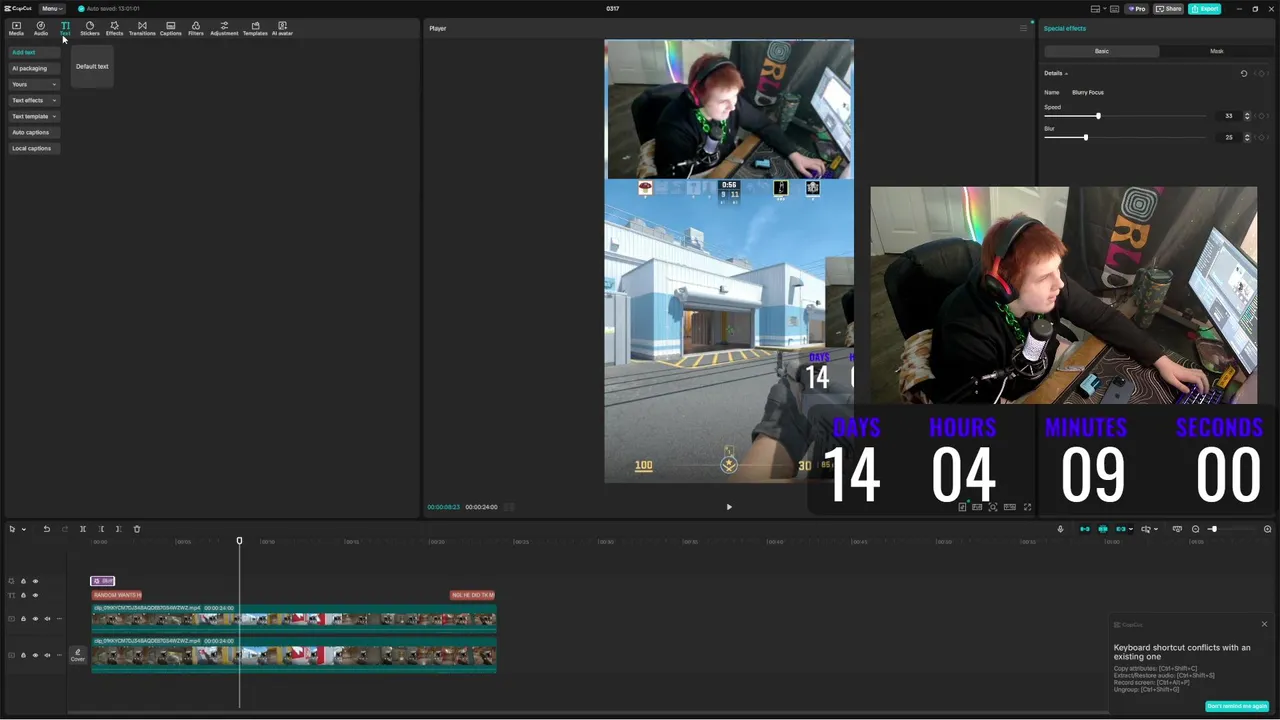
Task: Toggle visibility of the effects track
Action: [x=35, y=581]
